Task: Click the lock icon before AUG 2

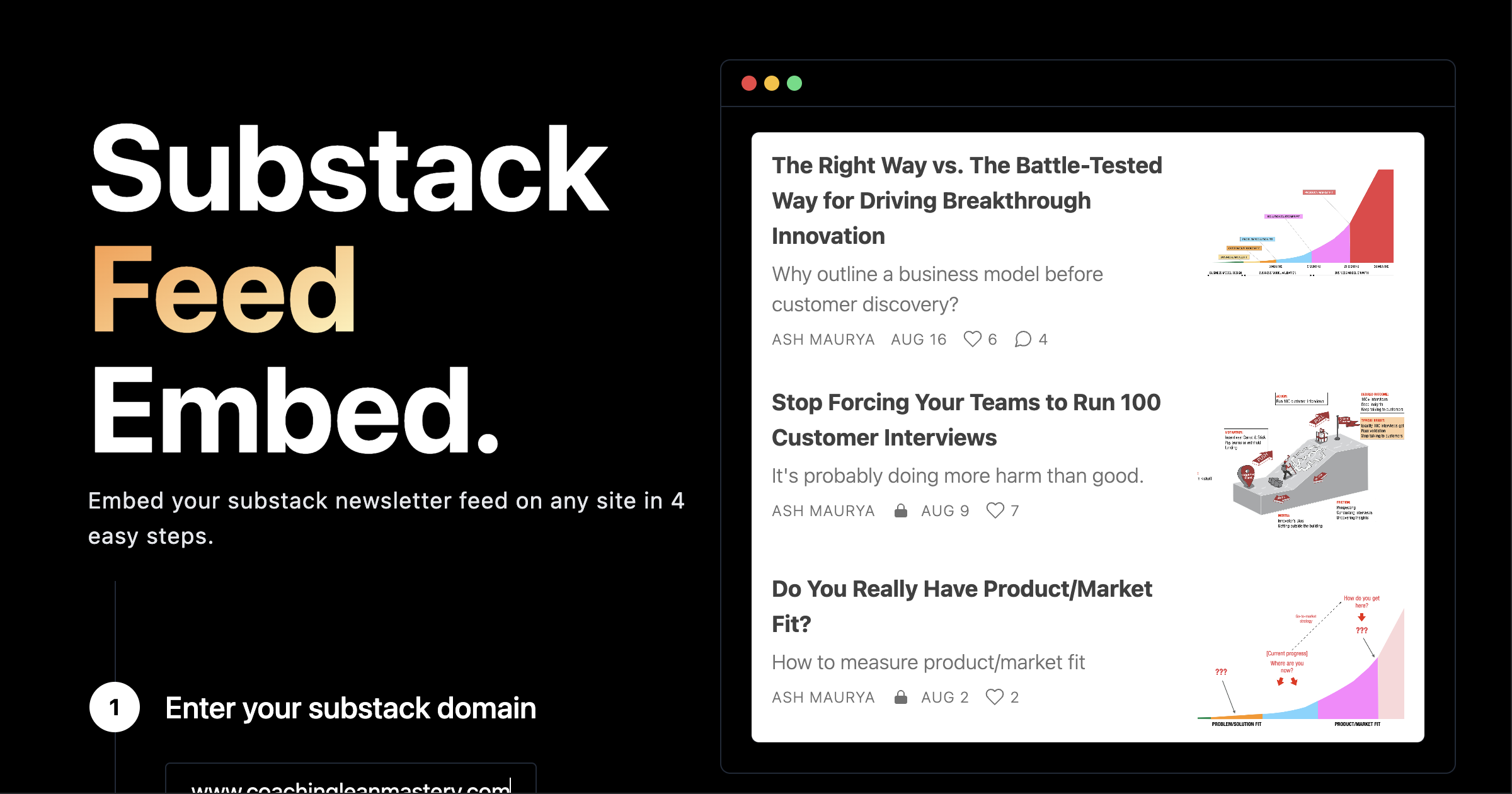Action: (901, 697)
